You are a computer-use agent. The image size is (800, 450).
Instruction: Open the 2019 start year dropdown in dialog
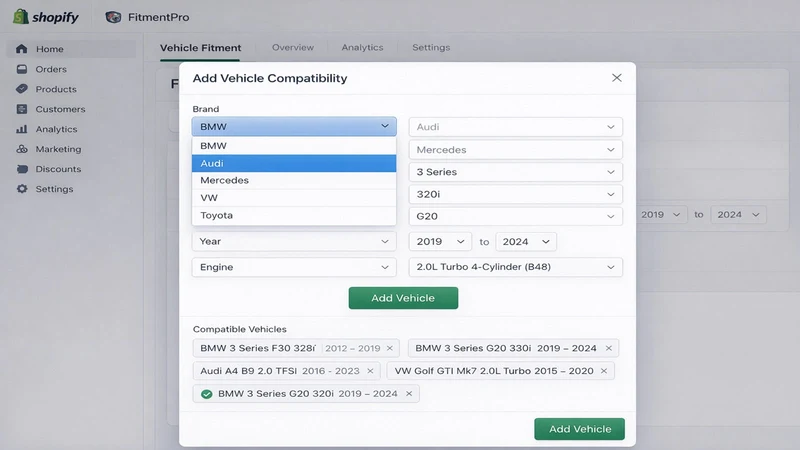pyautogui.click(x=439, y=241)
